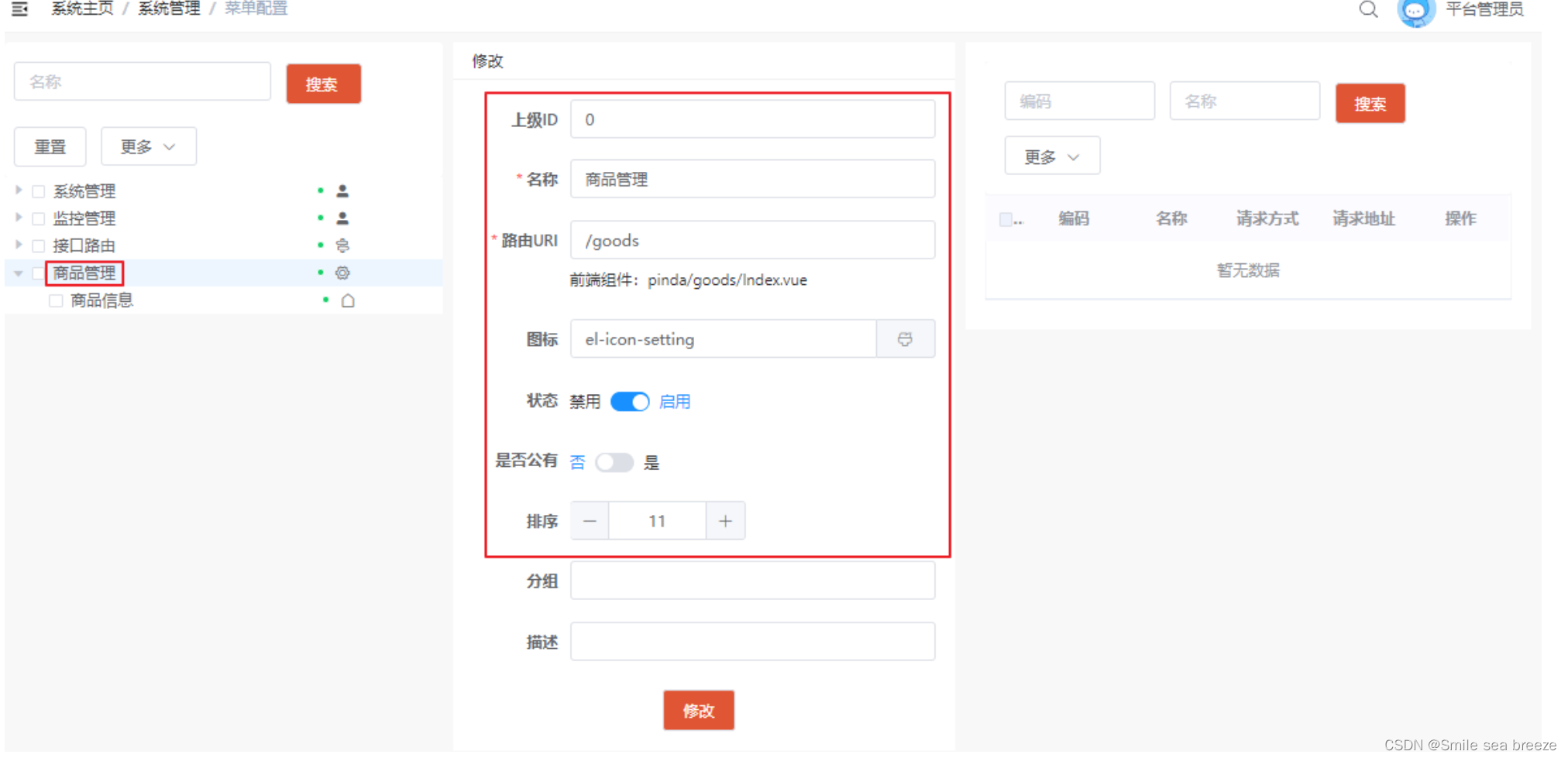Focus the 编码 search field
The width and height of the screenshot is (1568, 758).
[1079, 101]
